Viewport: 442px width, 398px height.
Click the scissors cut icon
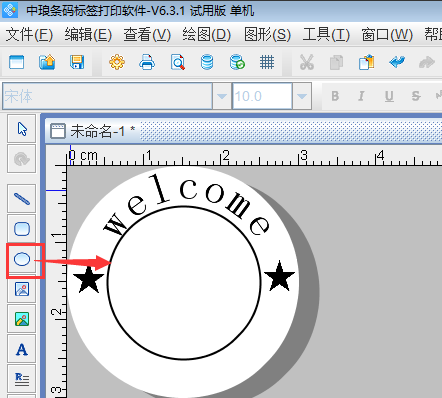click(307, 62)
